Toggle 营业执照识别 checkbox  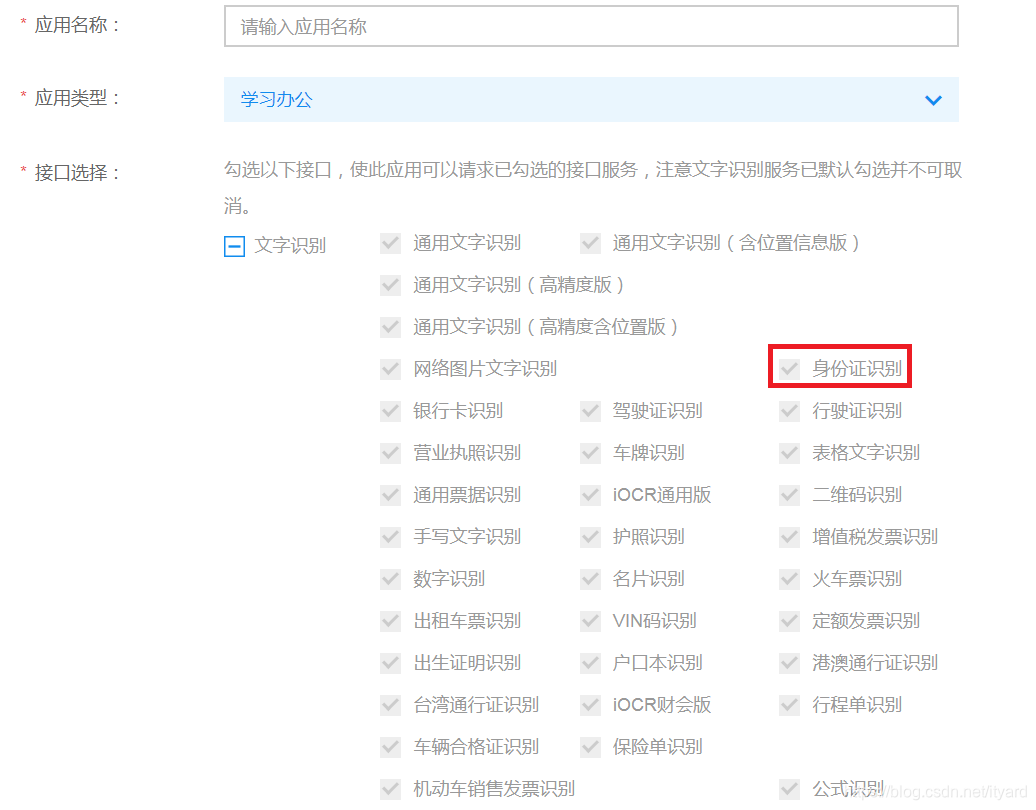(390, 453)
